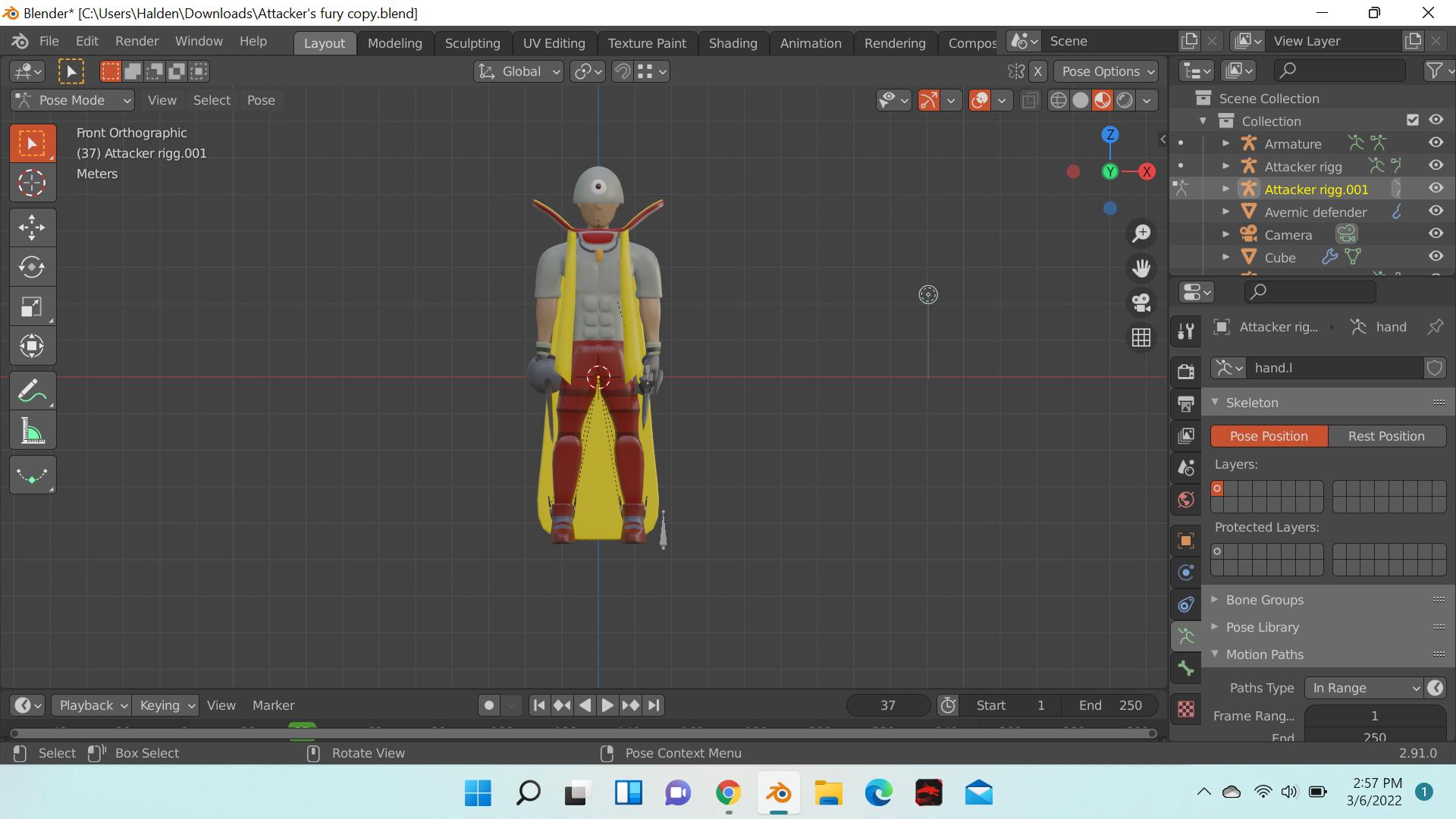The width and height of the screenshot is (1456, 819).
Task: Select the Measure tool
Action: pyautogui.click(x=33, y=429)
